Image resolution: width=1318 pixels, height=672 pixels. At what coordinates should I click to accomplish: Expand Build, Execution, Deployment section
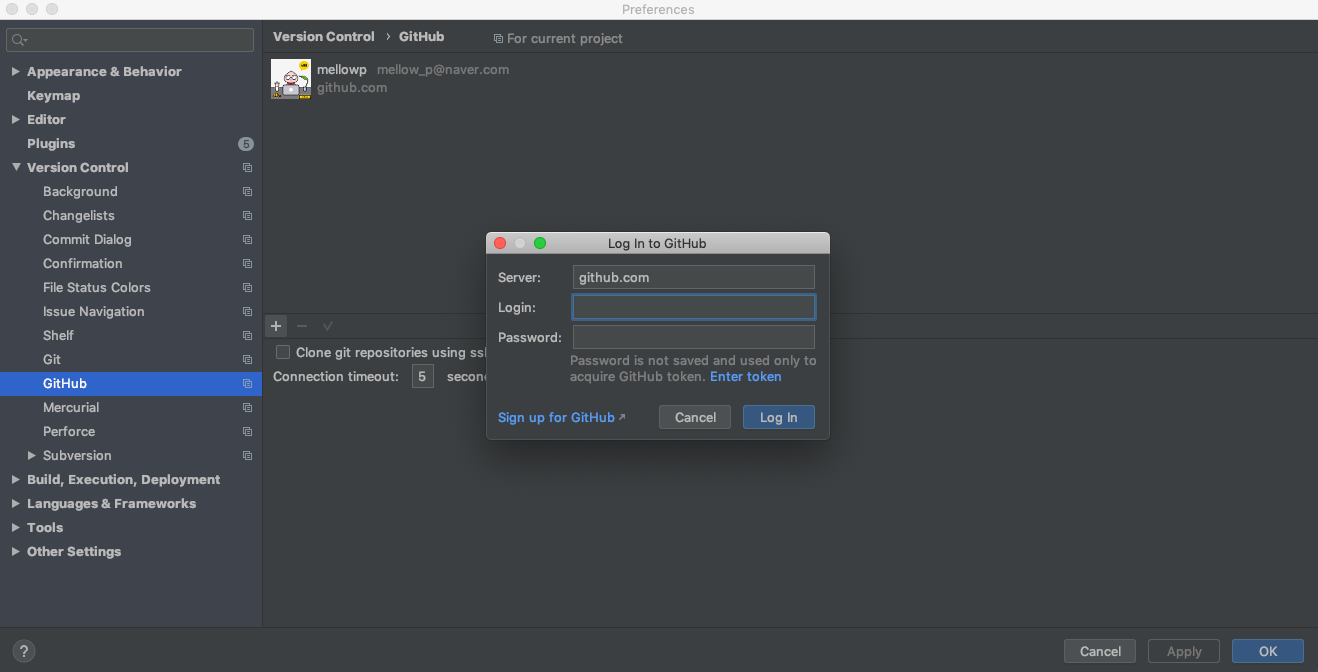[x=15, y=480]
